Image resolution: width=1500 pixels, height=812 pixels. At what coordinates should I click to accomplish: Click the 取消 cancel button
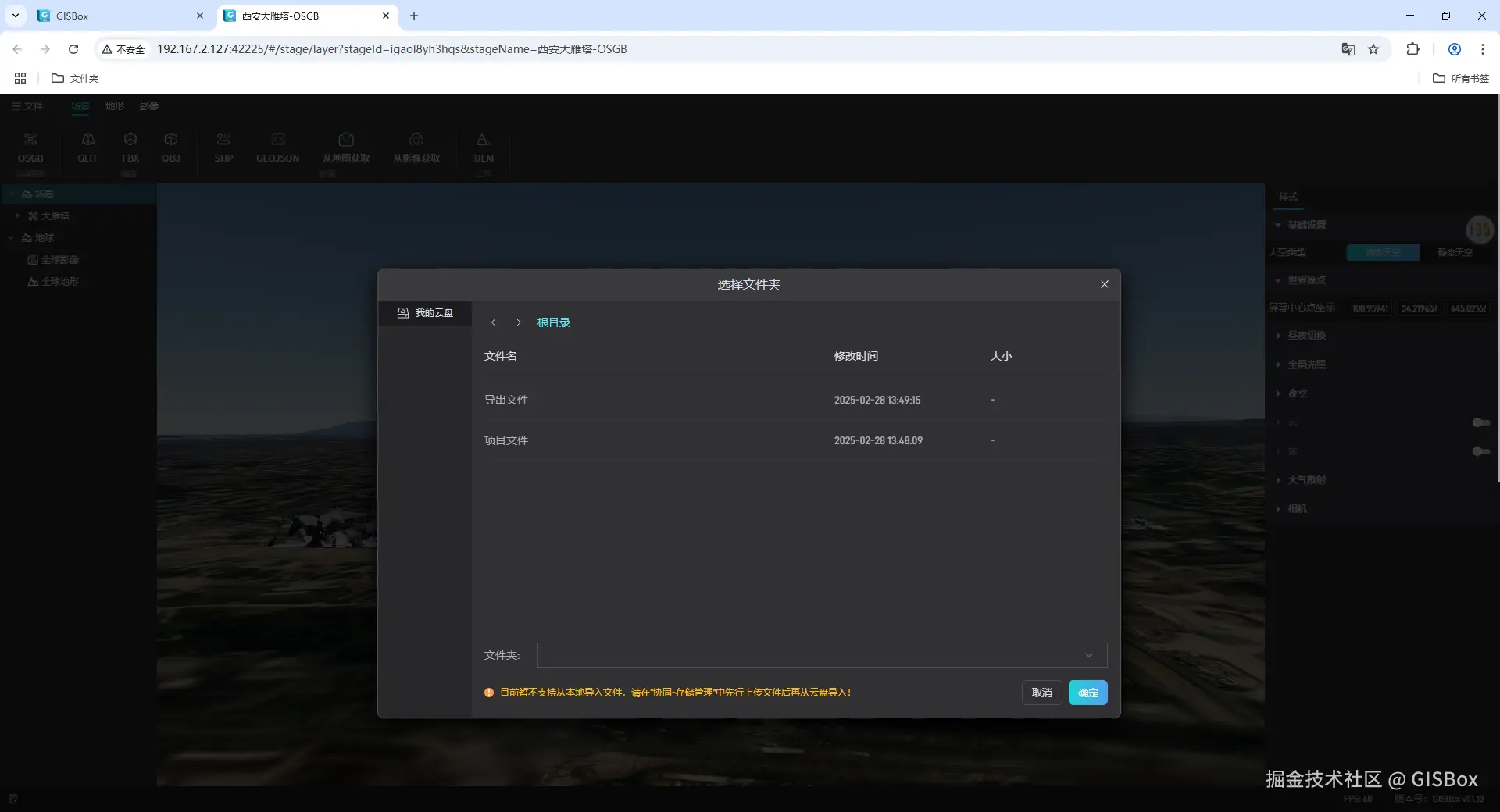point(1041,693)
